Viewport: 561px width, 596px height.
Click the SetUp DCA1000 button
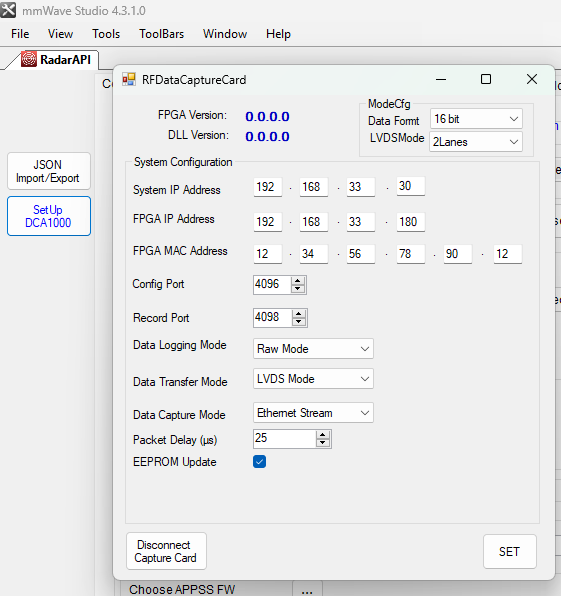pyautogui.click(x=49, y=216)
